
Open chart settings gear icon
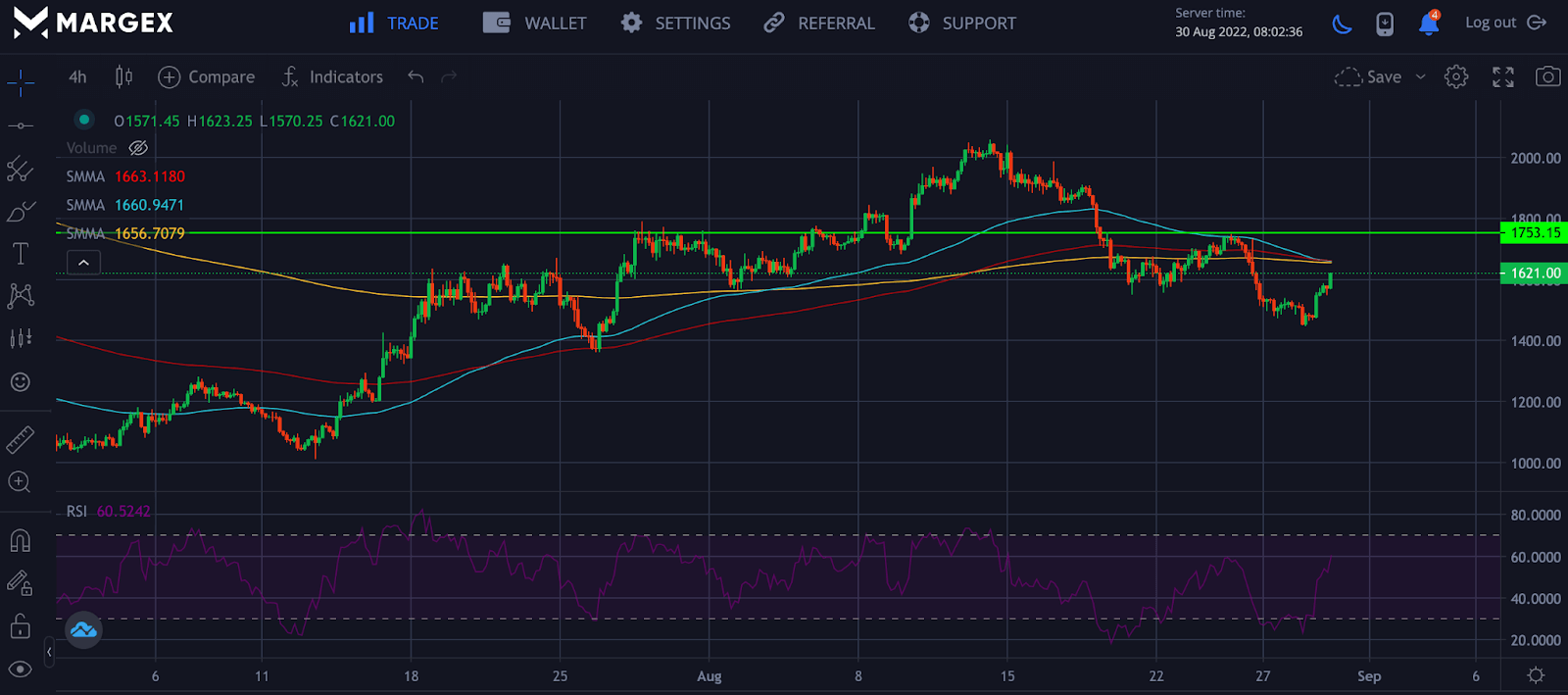pos(1456,76)
